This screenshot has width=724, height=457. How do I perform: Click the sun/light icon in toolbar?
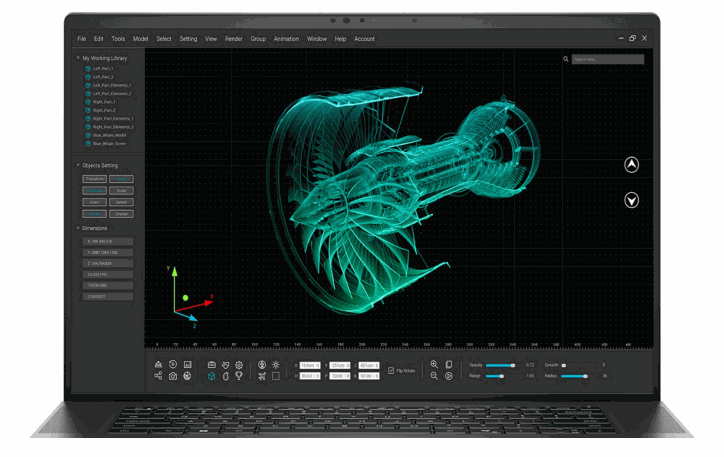coord(276,365)
